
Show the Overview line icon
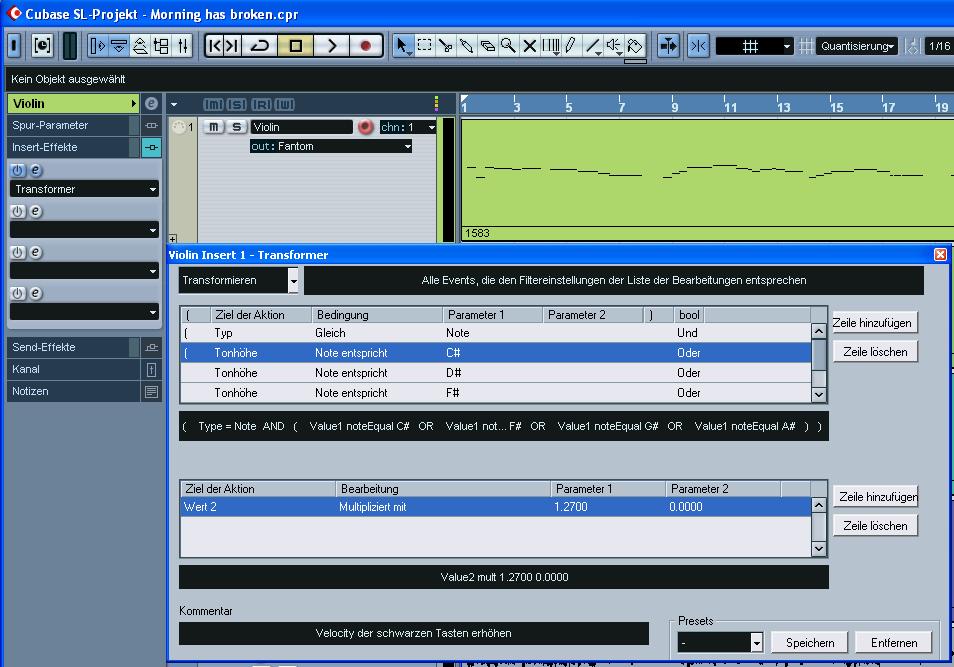(140, 46)
